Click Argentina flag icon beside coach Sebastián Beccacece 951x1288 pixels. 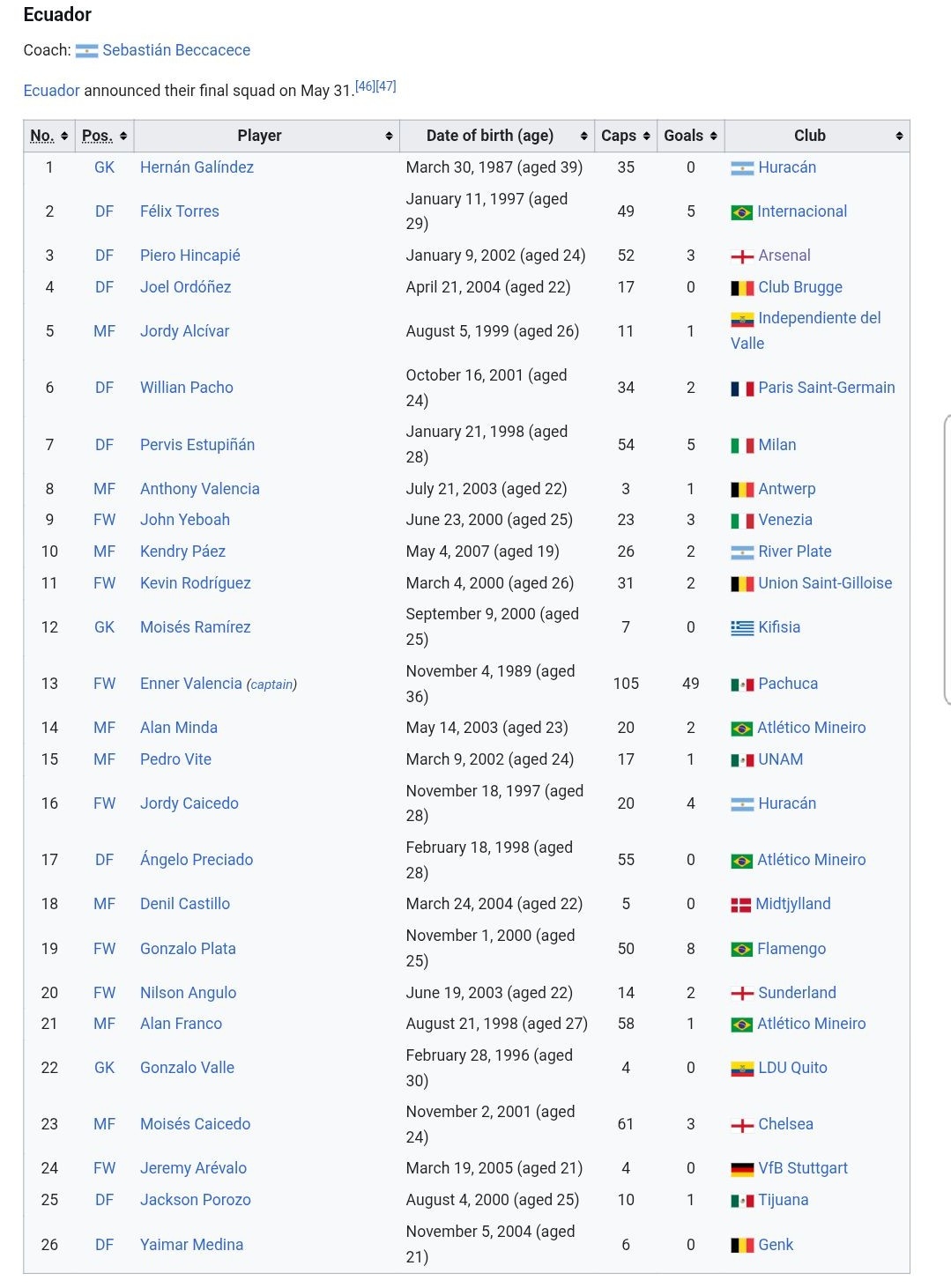86,51
